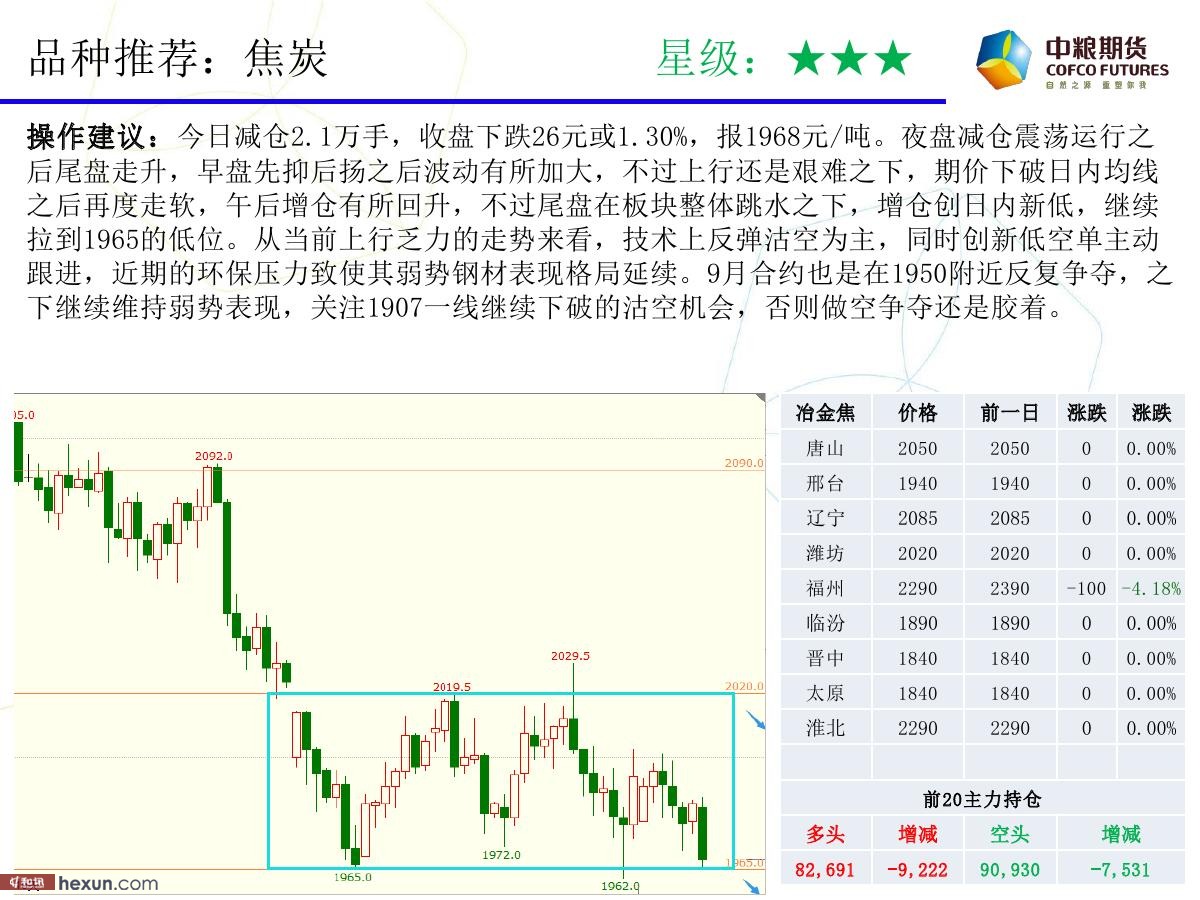Screen dimensions: 1200x900
Task: Select the first green rating star
Action: [805, 60]
